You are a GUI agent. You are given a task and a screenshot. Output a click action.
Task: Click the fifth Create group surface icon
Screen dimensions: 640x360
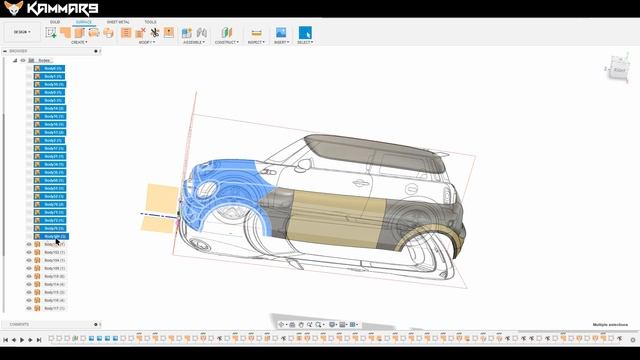click(x=108, y=33)
